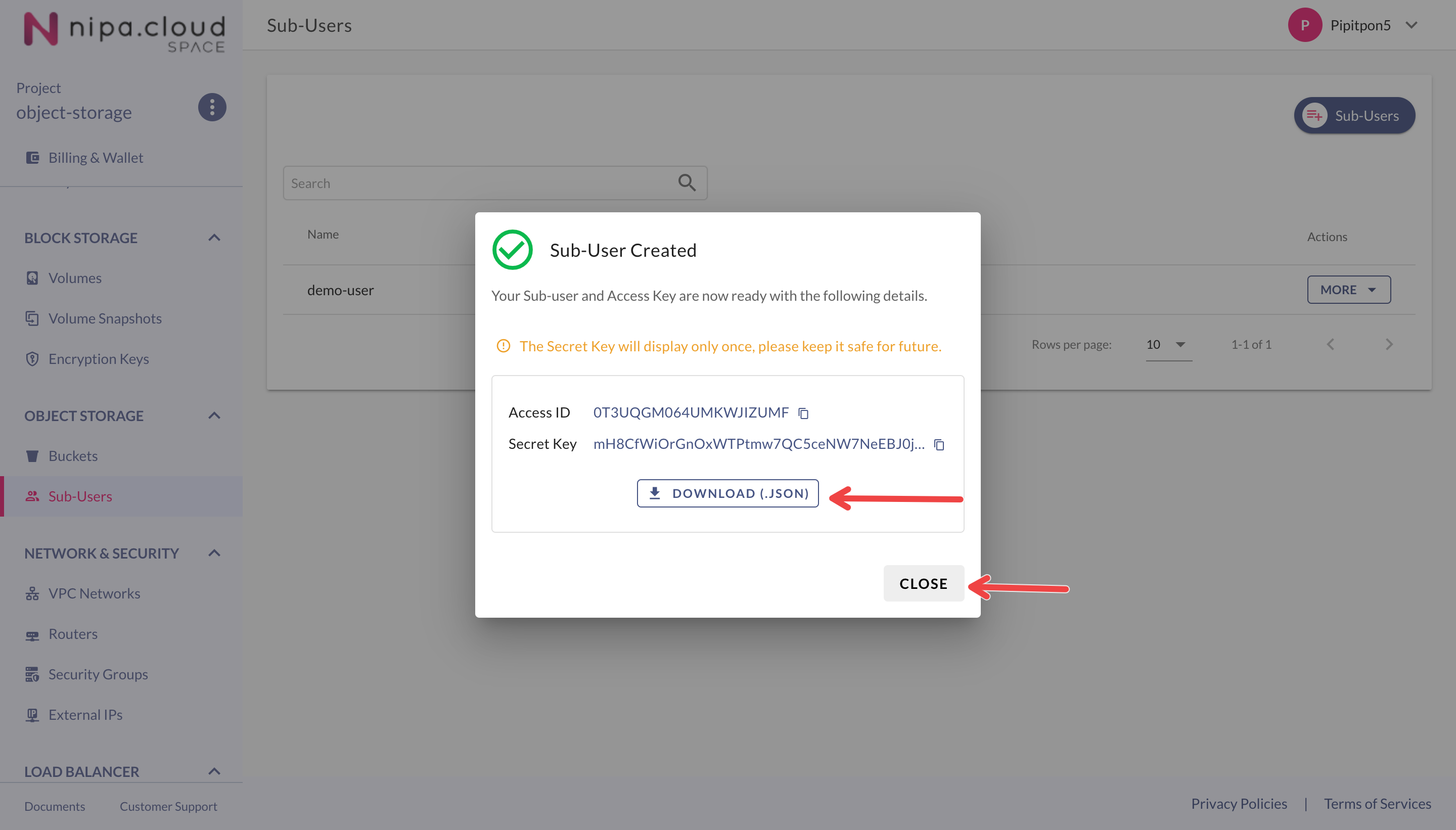Screen dimensions: 1456x830
Task: Click the search magnifier icon
Action: [687, 183]
